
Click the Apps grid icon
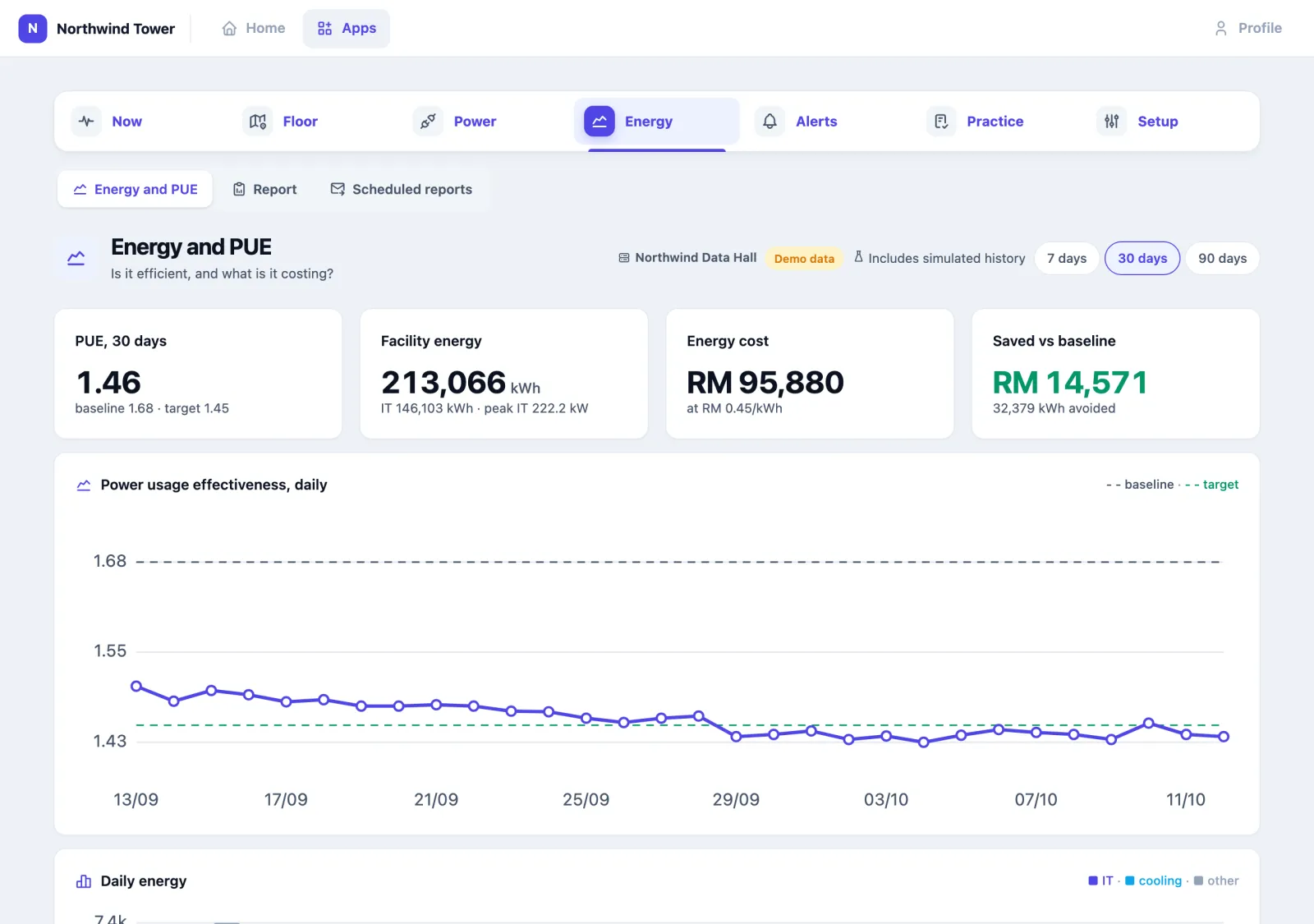coord(325,29)
